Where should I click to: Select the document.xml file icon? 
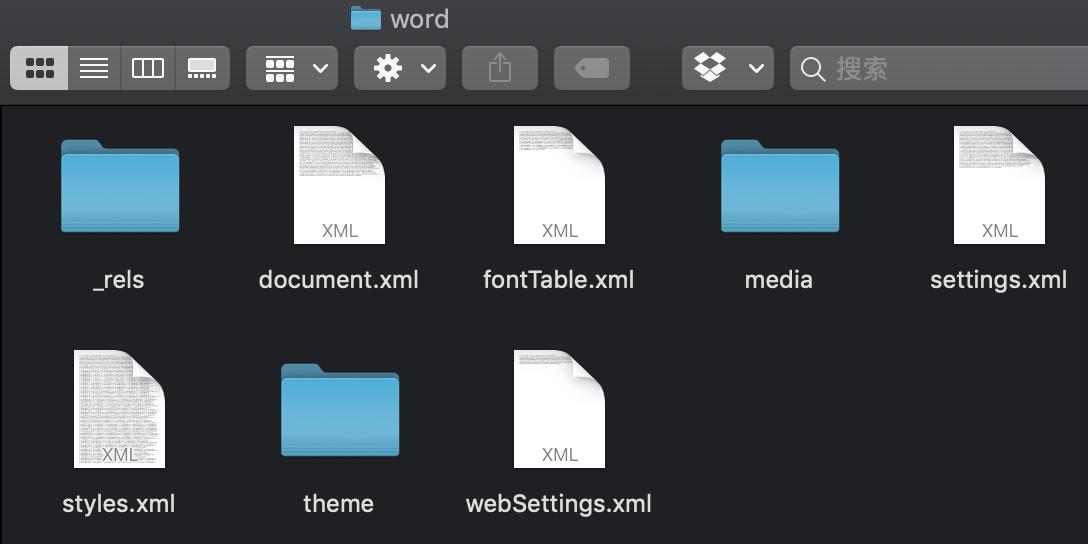[x=339, y=185]
